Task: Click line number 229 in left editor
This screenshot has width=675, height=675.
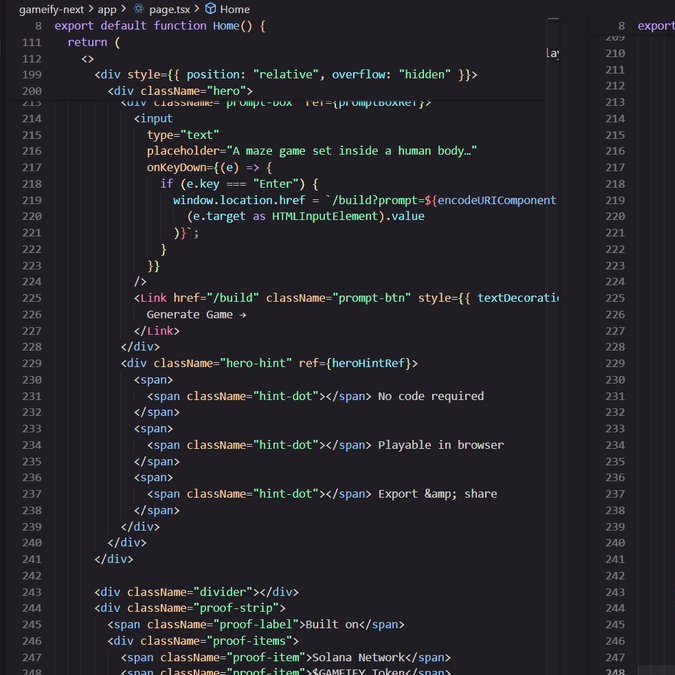Action: (32, 364)
